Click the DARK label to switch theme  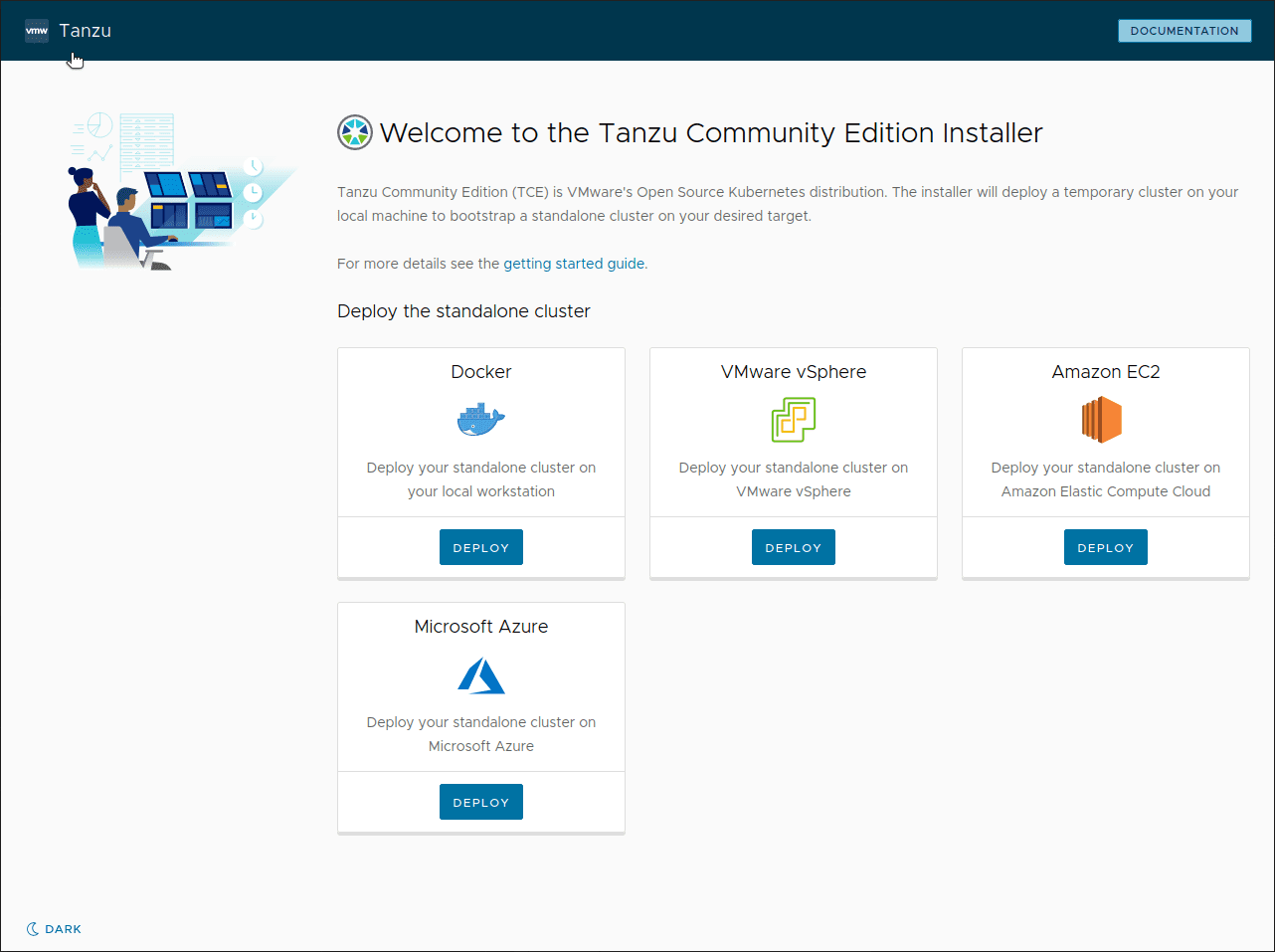point(63,929)
